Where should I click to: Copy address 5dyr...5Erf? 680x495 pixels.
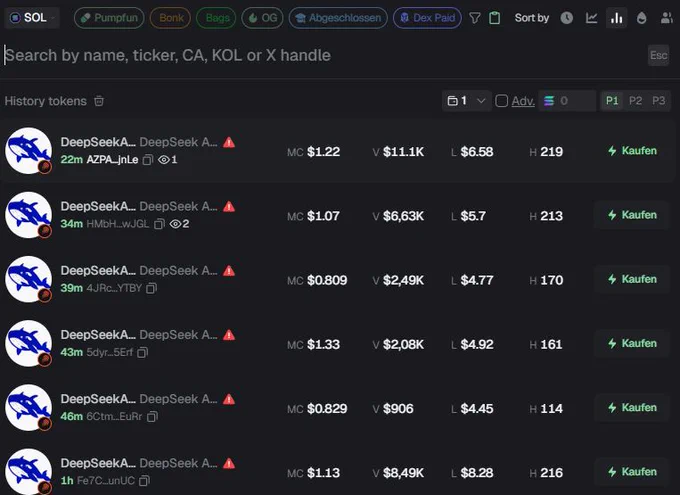(x=142, y=352)
